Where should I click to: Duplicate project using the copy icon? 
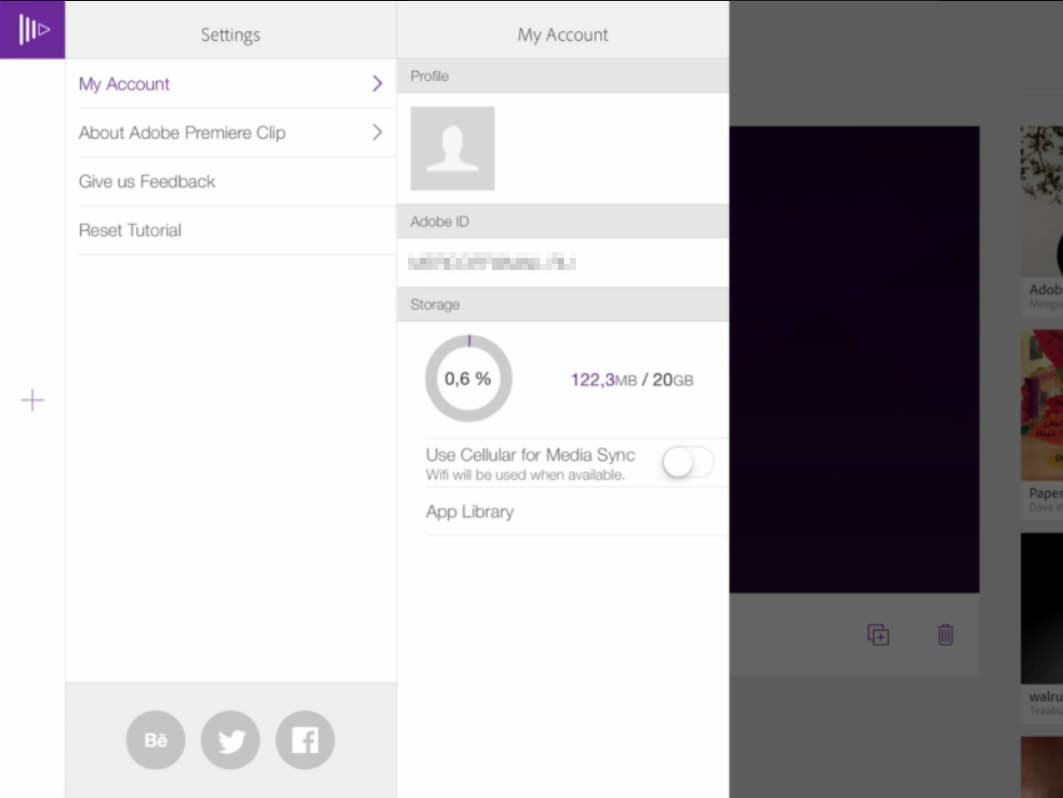point(878,635)
